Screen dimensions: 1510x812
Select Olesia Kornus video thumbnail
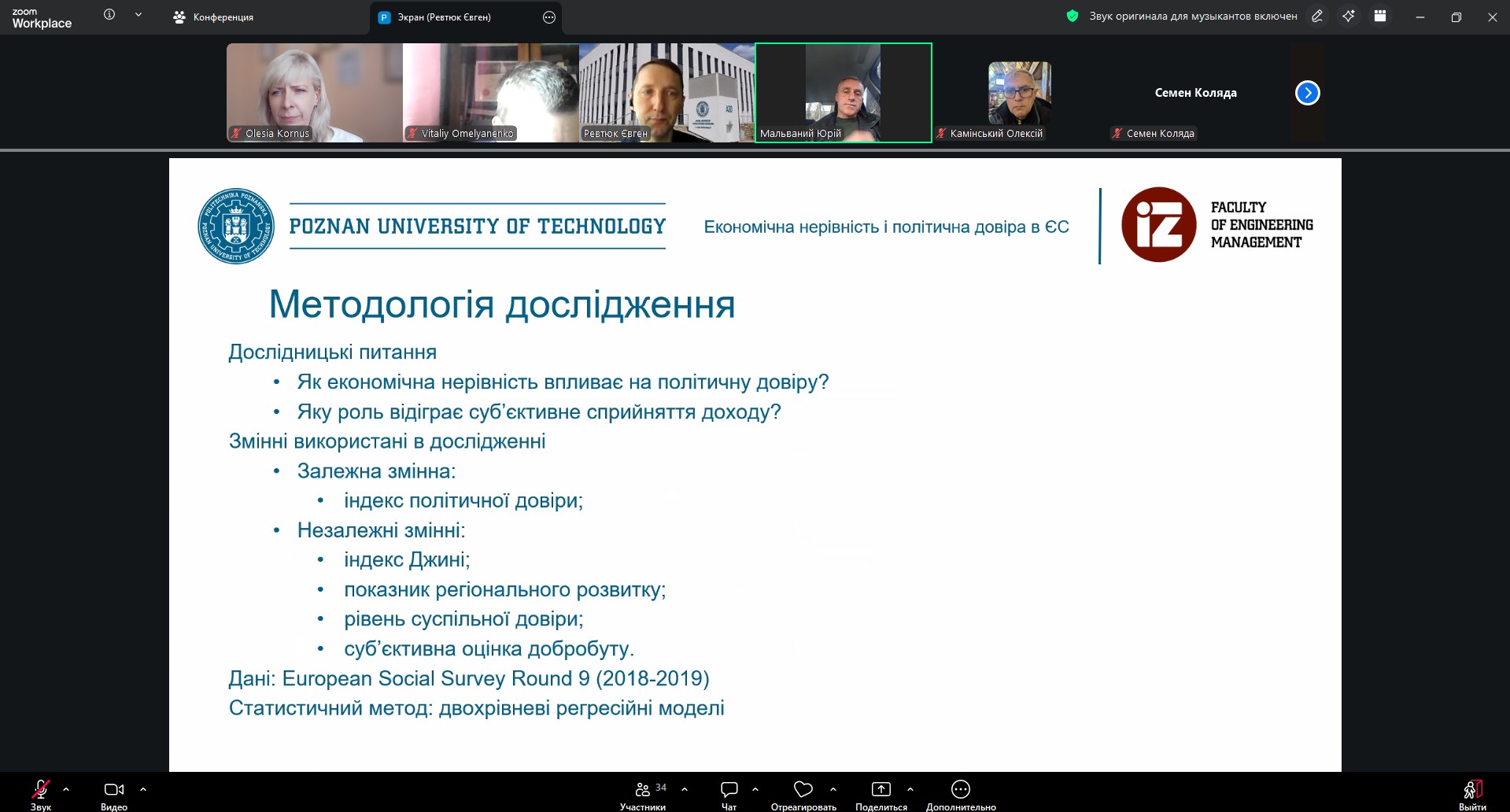point(314,92)
